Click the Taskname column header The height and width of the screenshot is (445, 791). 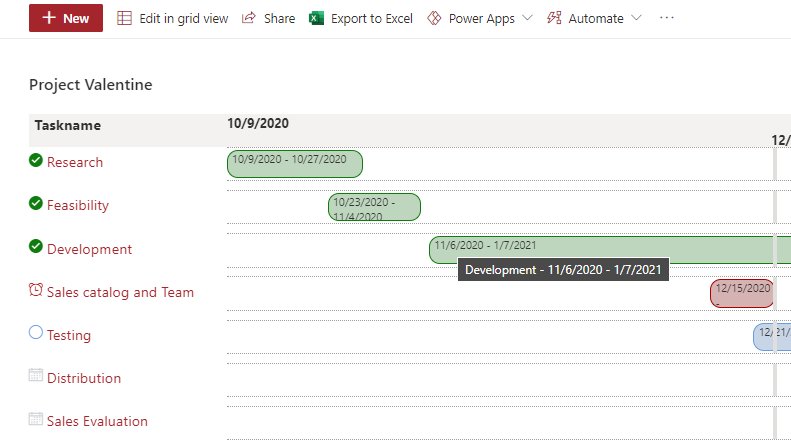click(x=68, y=125)
